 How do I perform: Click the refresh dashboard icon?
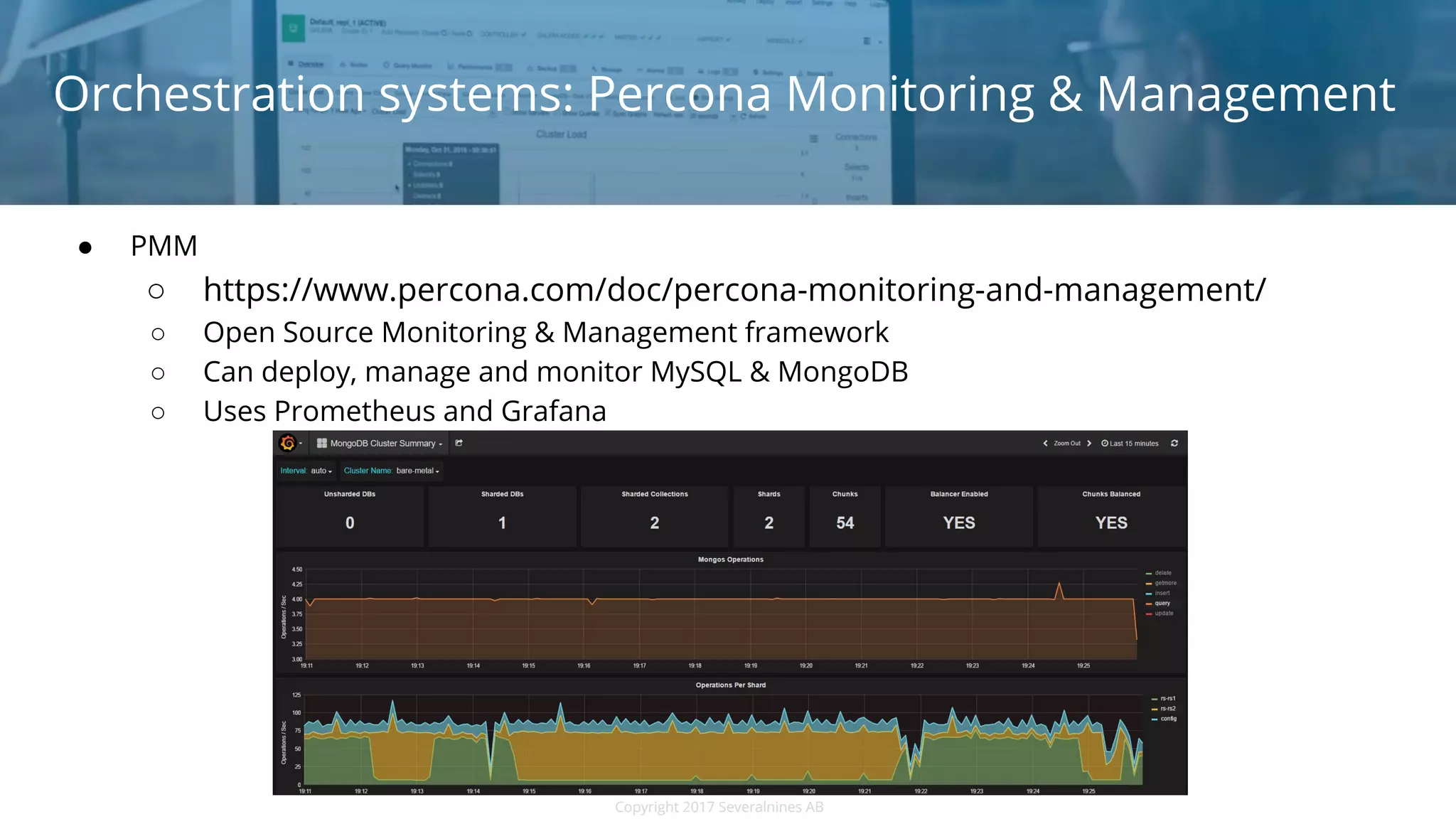click(x=1174, y=444)
